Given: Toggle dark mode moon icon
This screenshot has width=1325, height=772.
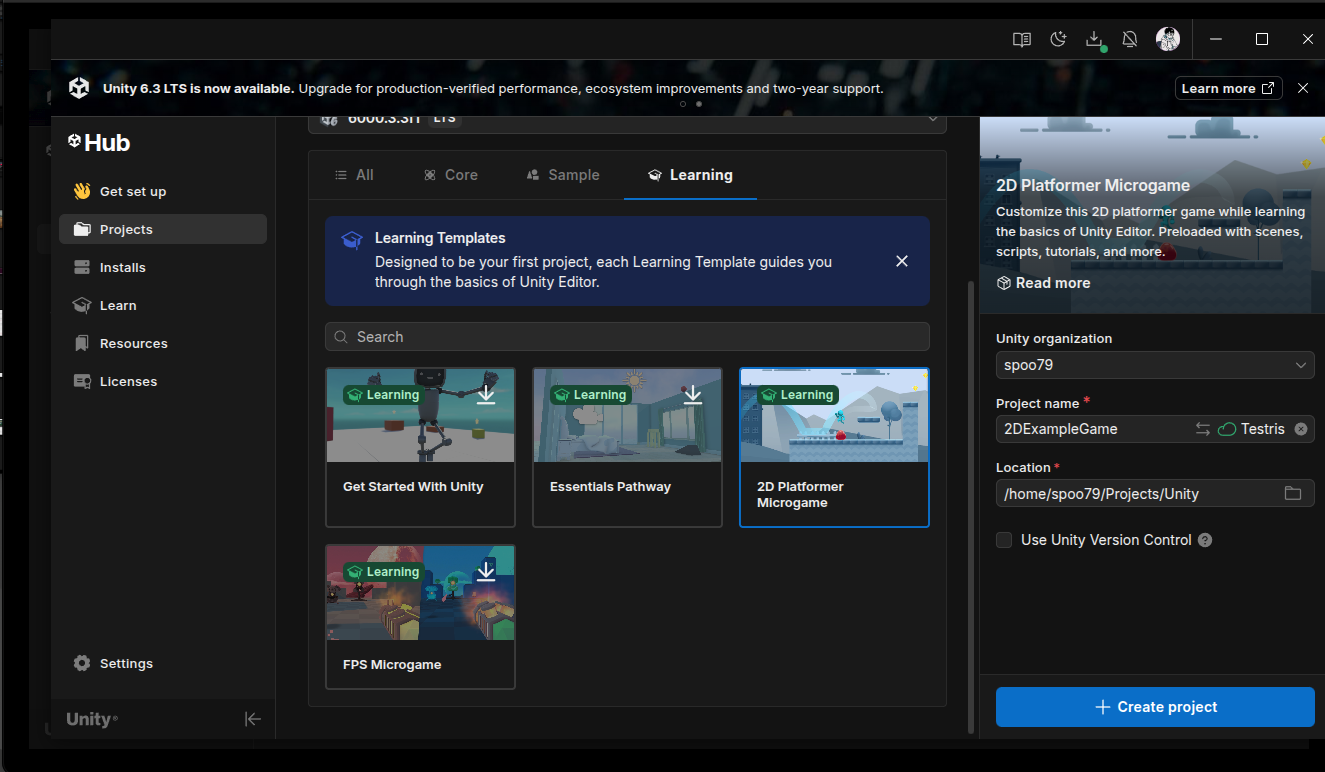Looking at the screenshot, I should tap(1058, 39).
